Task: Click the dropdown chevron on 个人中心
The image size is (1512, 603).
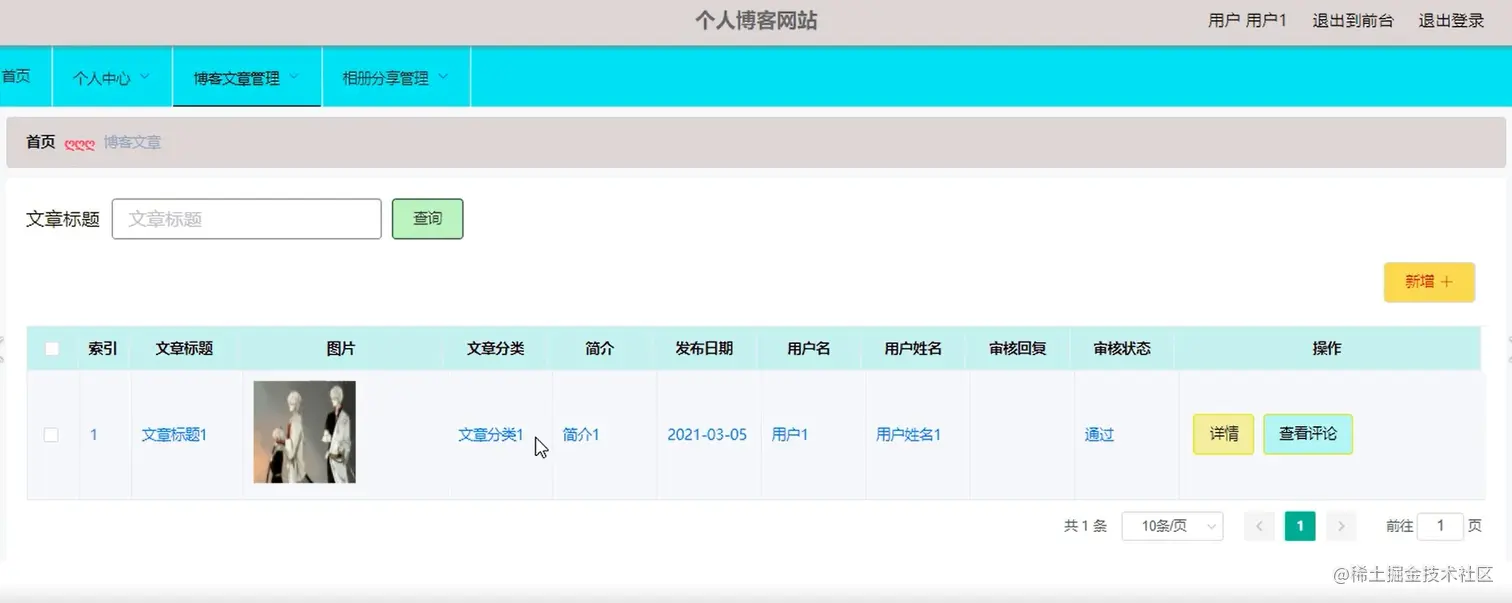Action: [x=144, y=76]
